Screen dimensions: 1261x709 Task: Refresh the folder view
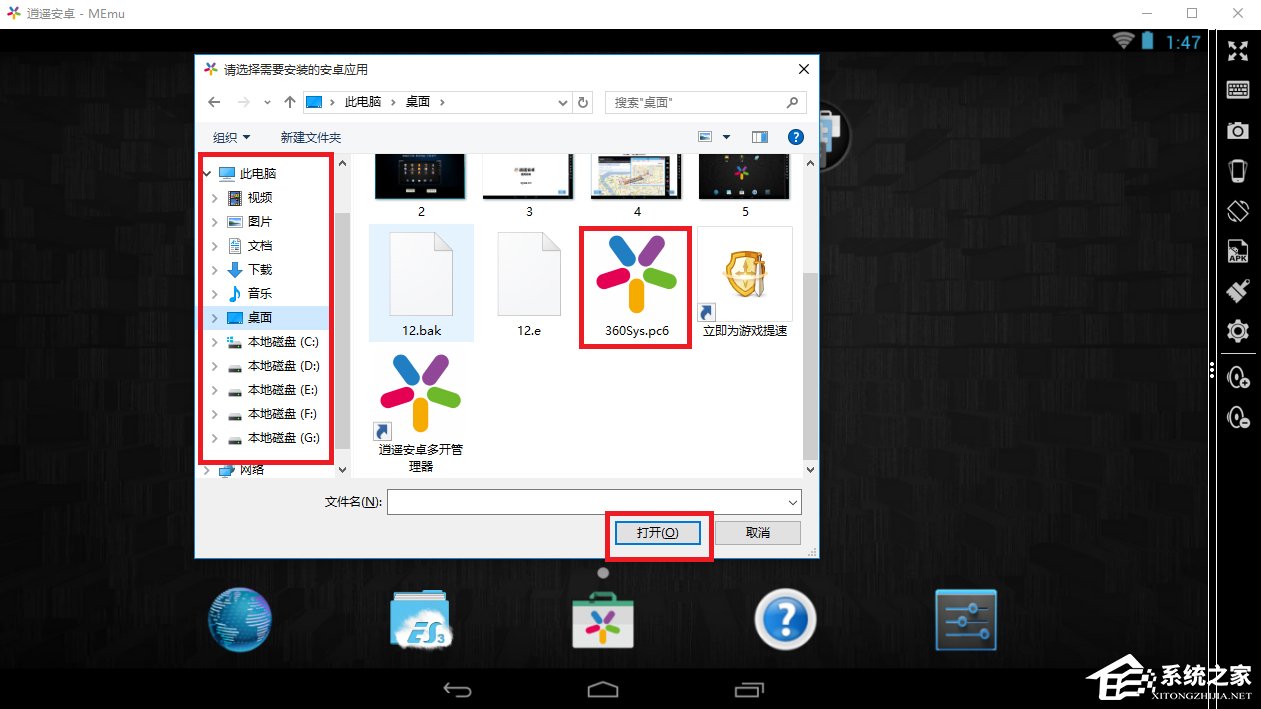coord(585,102)
